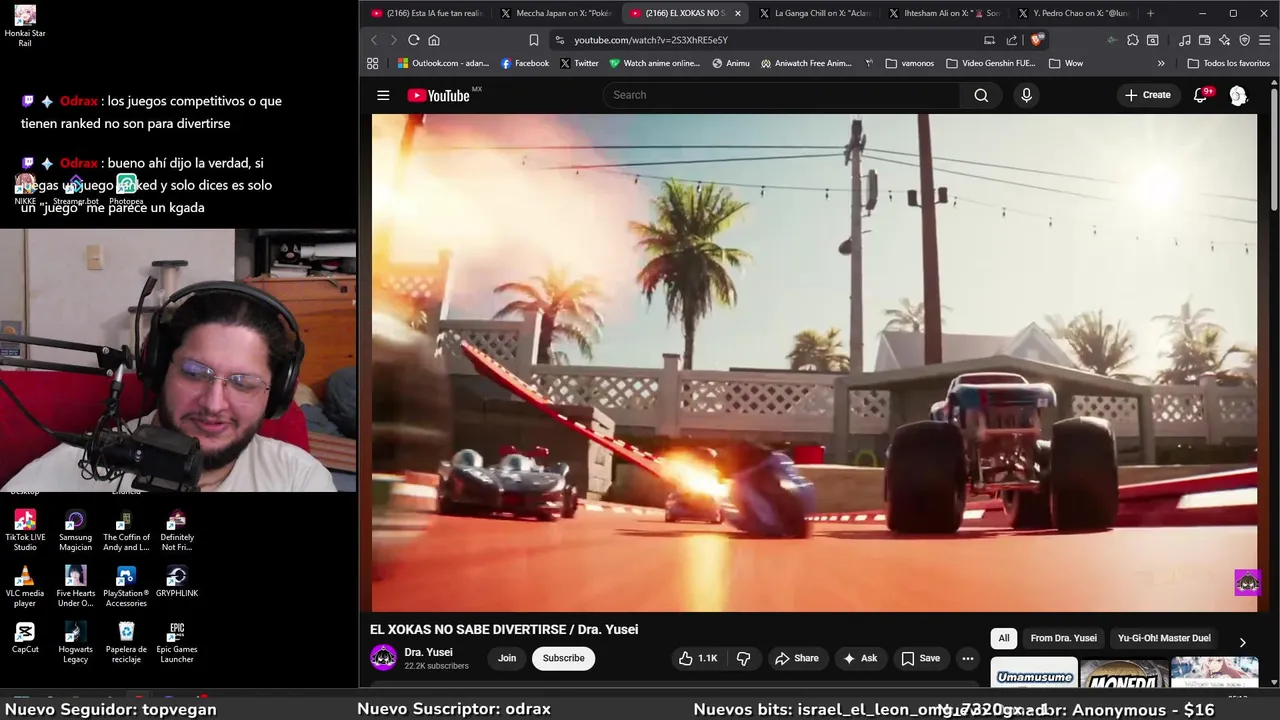The height and width of the screenshot is (720, 1280).
Task: Go to YouTube home via logo
Action: coord(439,95)
